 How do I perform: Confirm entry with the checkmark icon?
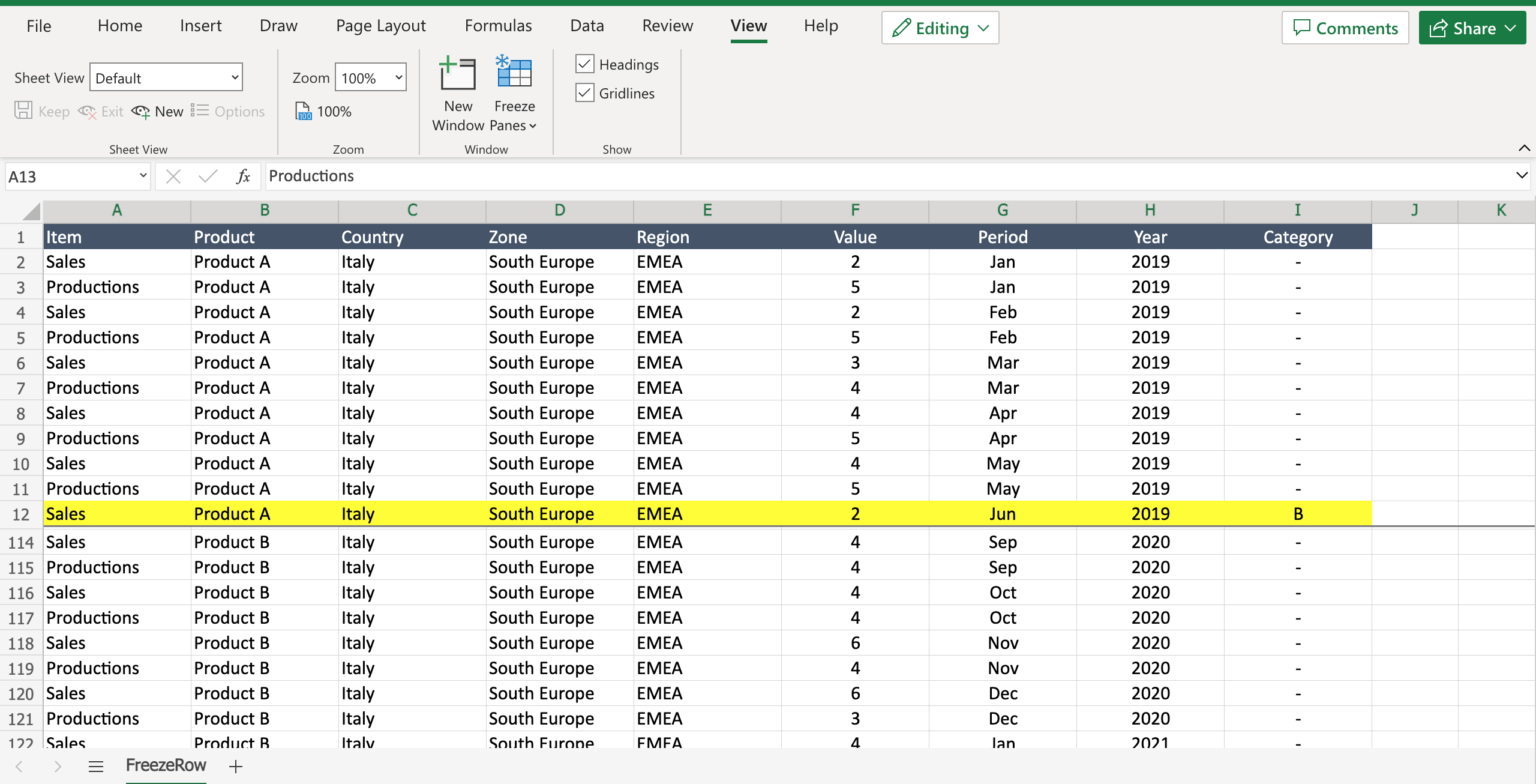point(207,176)
